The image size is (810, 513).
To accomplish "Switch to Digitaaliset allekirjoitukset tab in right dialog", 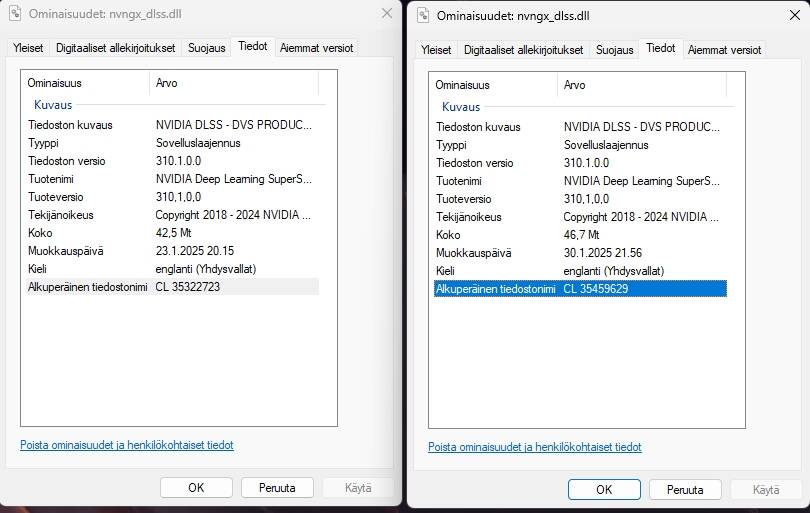I will click(523, 50).
